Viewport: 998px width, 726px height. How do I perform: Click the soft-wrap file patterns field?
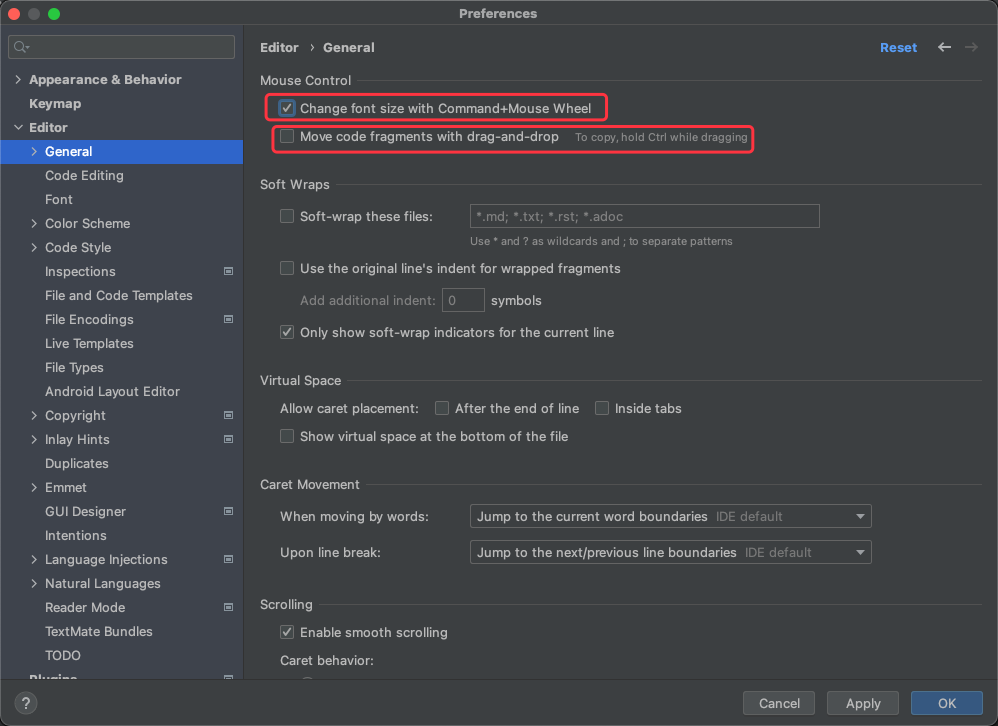point(645,216)
